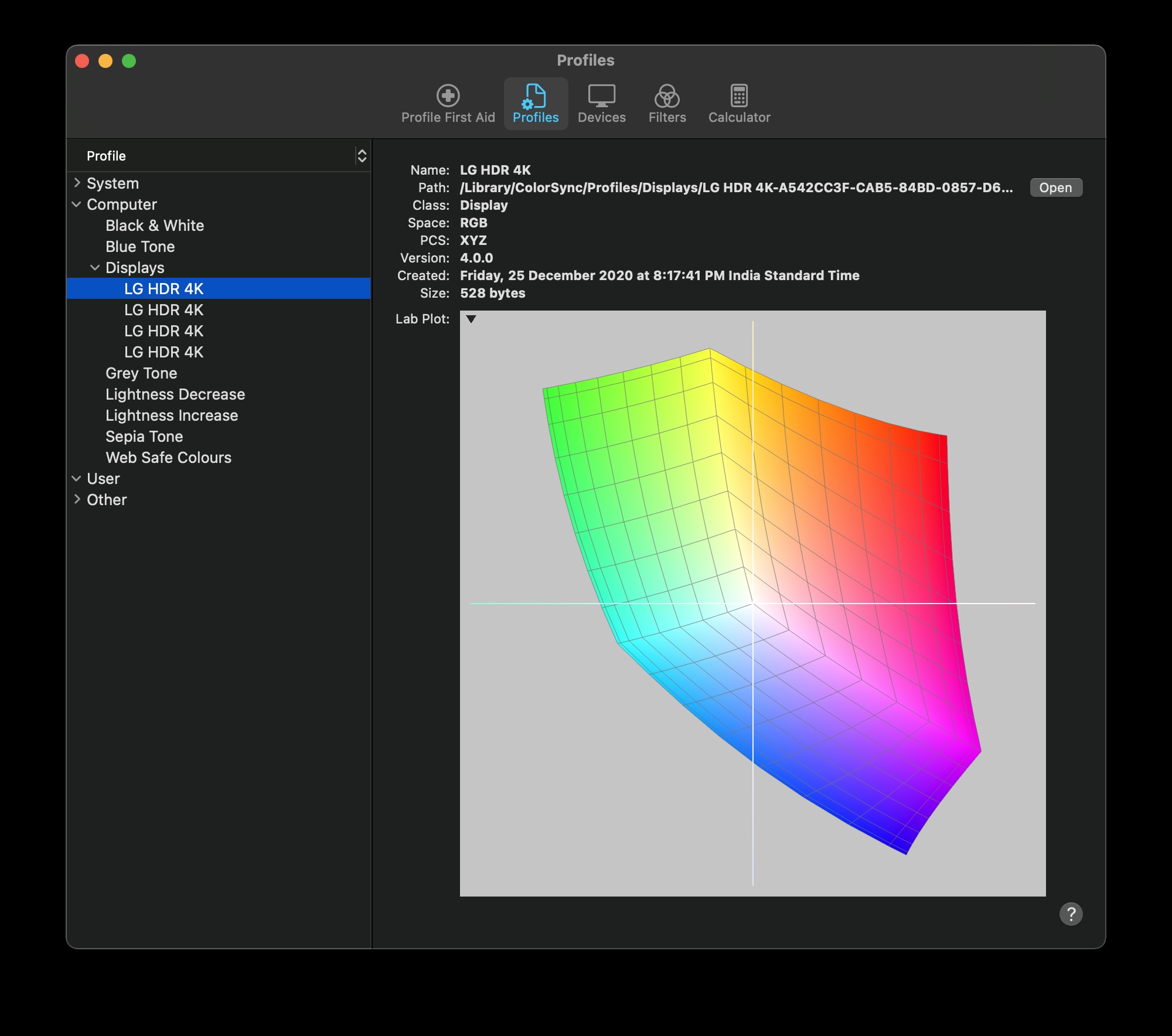
Task: Expand the Other profile group
Action: pos(77,499)
